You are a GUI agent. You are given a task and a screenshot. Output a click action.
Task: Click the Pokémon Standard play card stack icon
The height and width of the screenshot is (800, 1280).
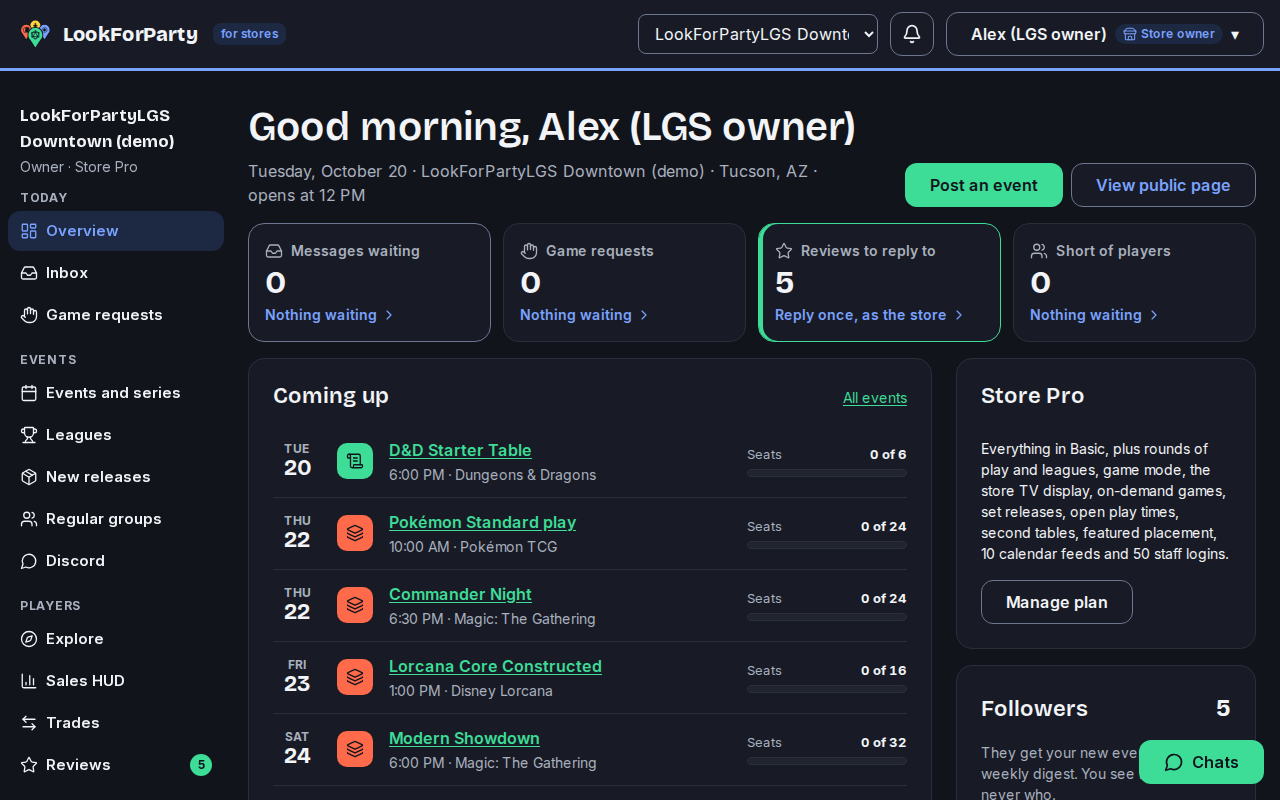pos(355,533)
